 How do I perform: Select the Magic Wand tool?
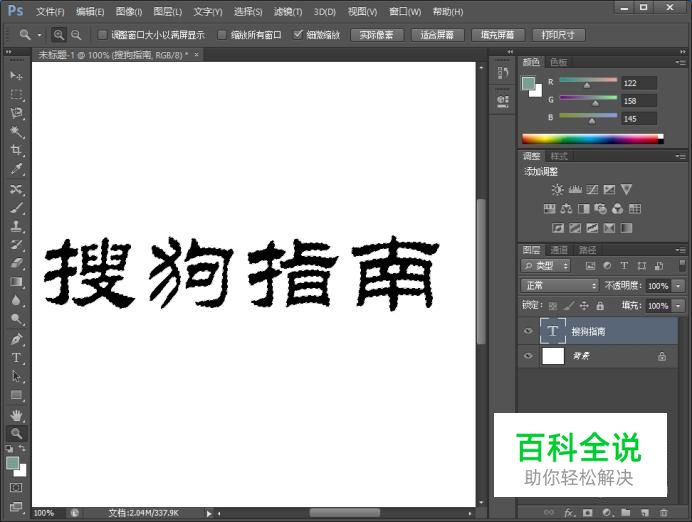click(16, 131)
